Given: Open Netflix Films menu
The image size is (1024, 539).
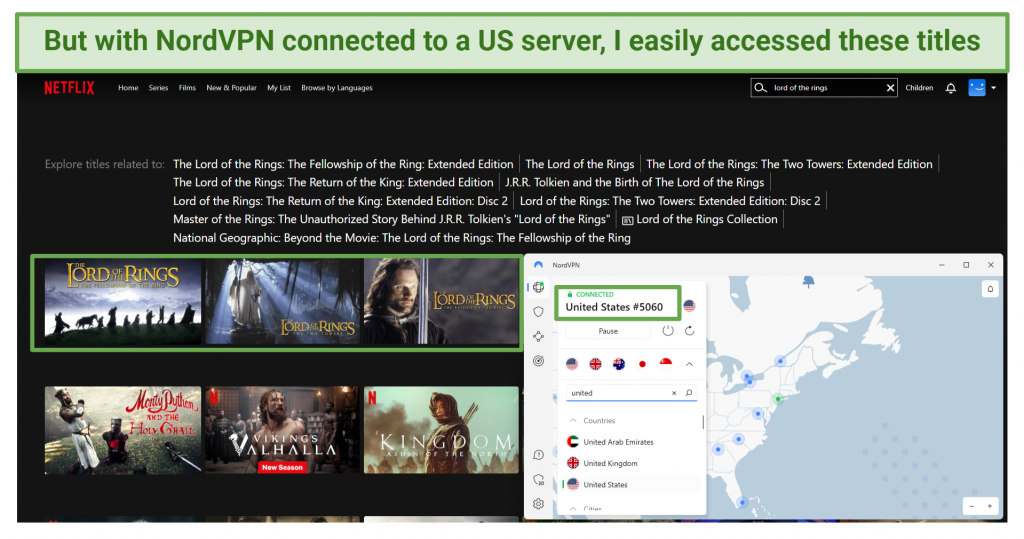Looking at the screenshot, I should pos(187,88).
